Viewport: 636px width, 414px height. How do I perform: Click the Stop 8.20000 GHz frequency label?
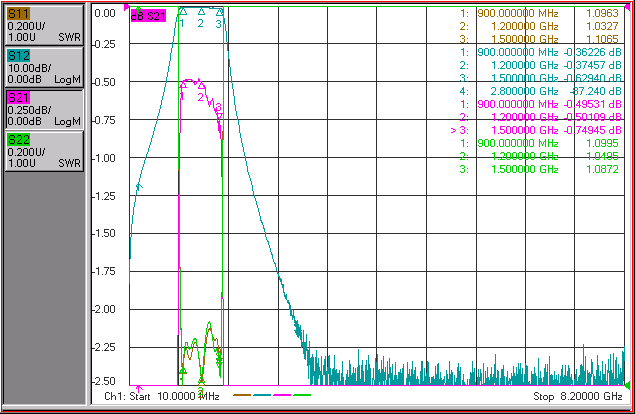pos(578,396)
